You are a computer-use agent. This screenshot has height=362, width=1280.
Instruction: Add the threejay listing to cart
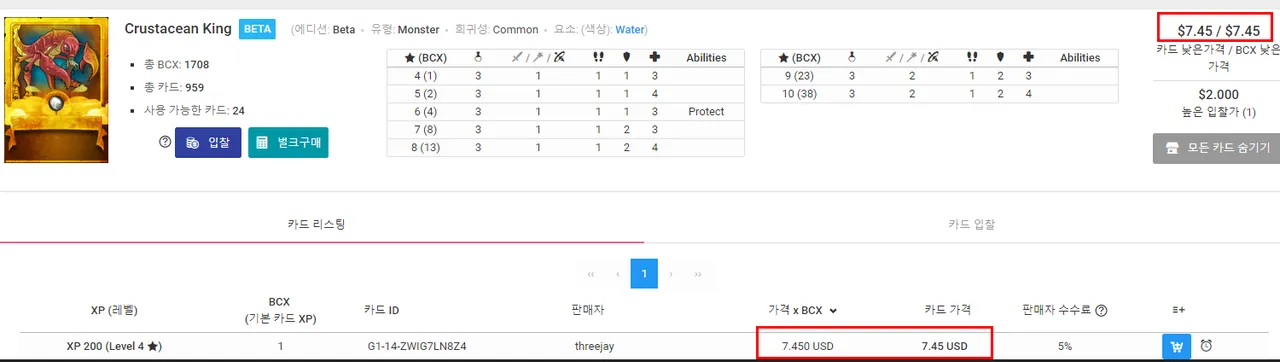(x=1177, y=346)
